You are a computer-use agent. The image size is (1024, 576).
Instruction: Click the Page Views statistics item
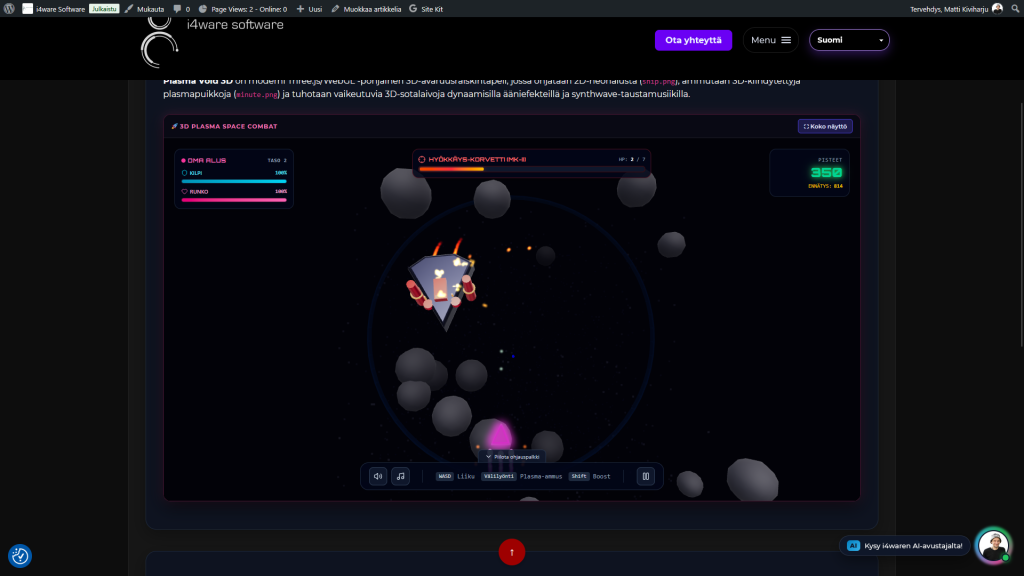[243, 9]
